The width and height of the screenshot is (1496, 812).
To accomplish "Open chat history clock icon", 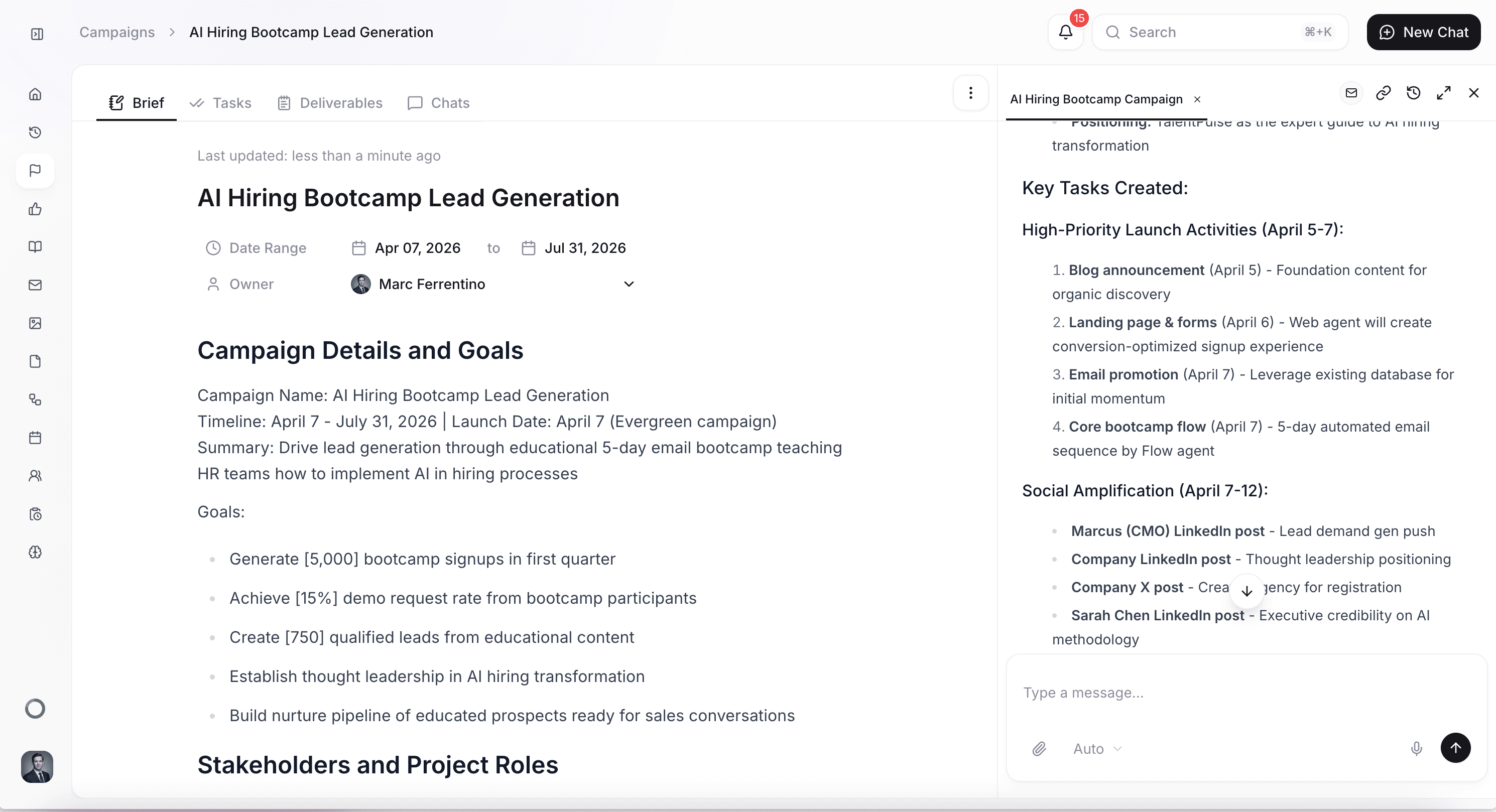I will pyautogui.click(x=1414, y=93).
